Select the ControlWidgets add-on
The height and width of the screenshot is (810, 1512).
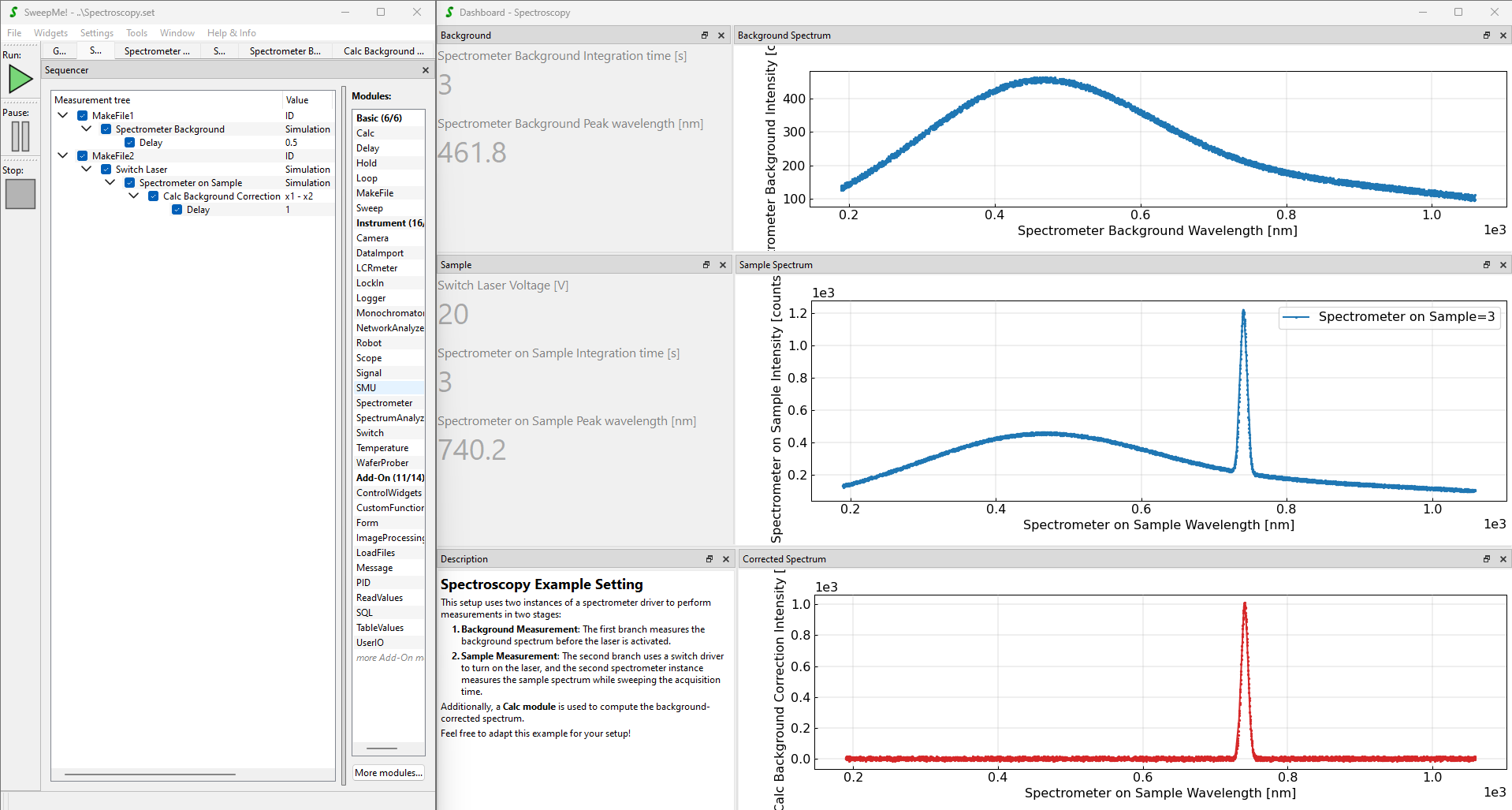[x=389, y=493]
